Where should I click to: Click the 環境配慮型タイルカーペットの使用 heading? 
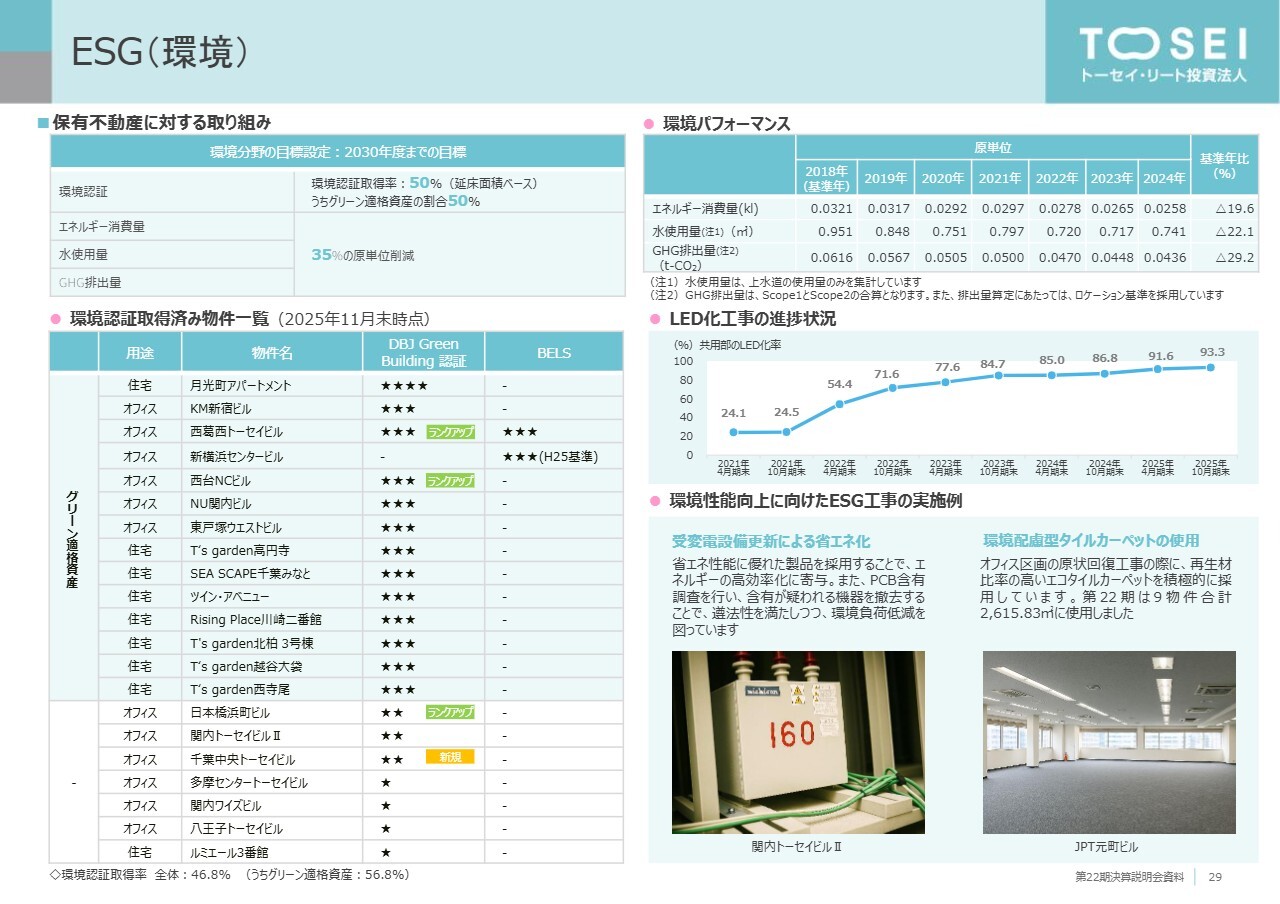click(1091, 541)
